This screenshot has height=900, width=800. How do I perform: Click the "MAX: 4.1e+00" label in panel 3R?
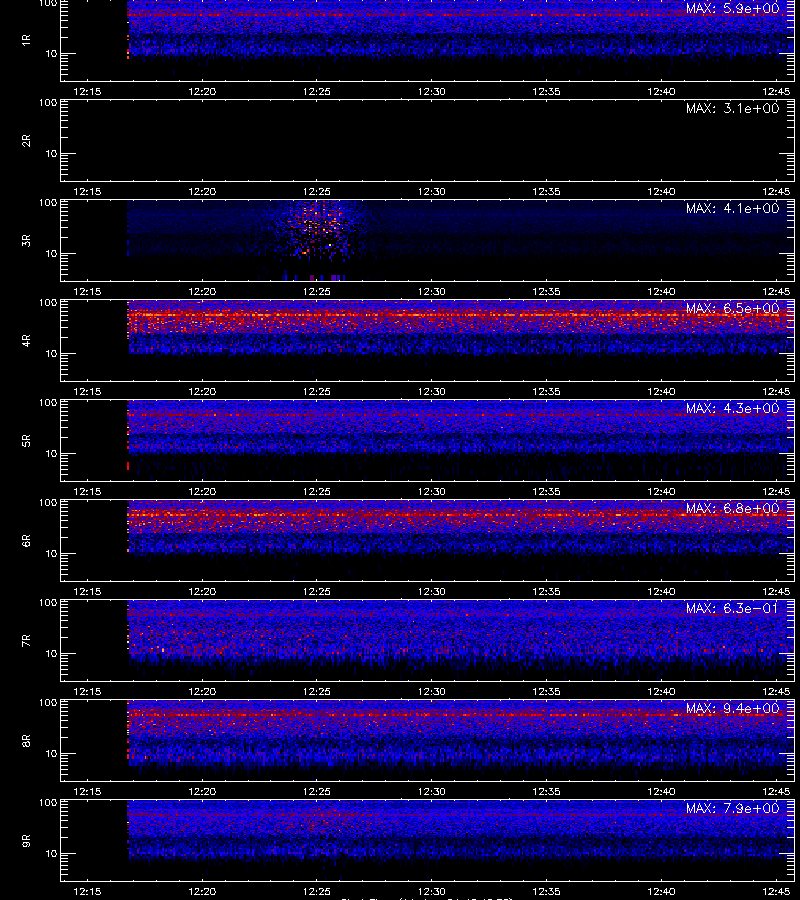click(x=732, y=208)
